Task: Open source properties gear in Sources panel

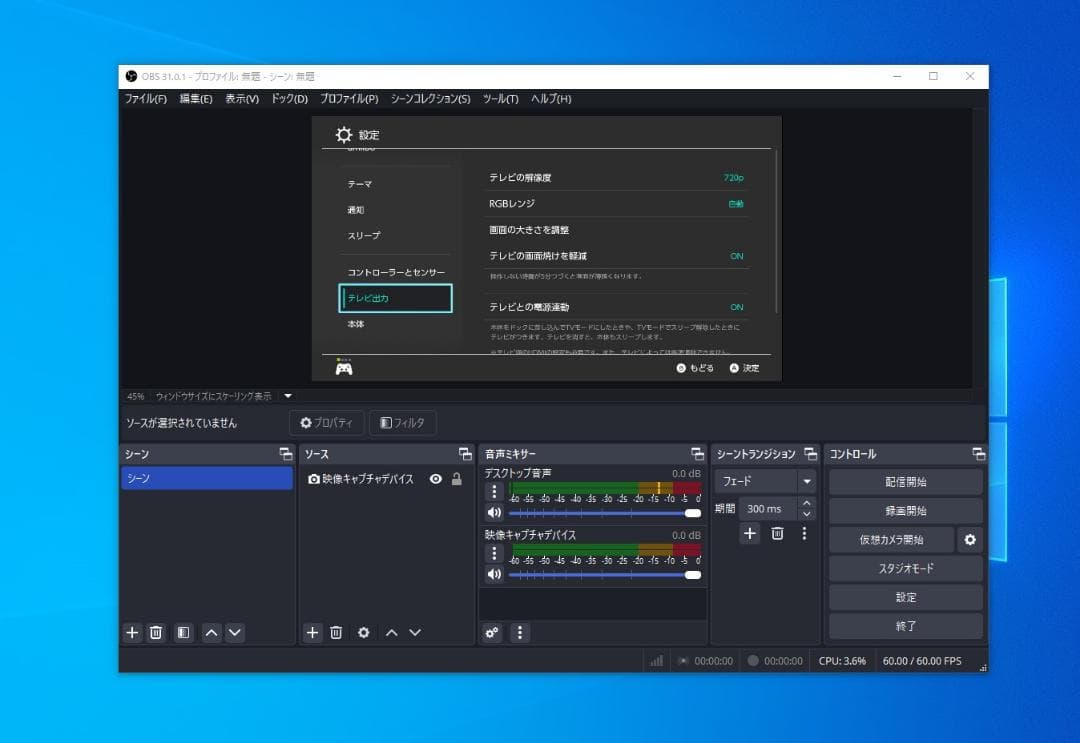Action: [x=363, y=632]
